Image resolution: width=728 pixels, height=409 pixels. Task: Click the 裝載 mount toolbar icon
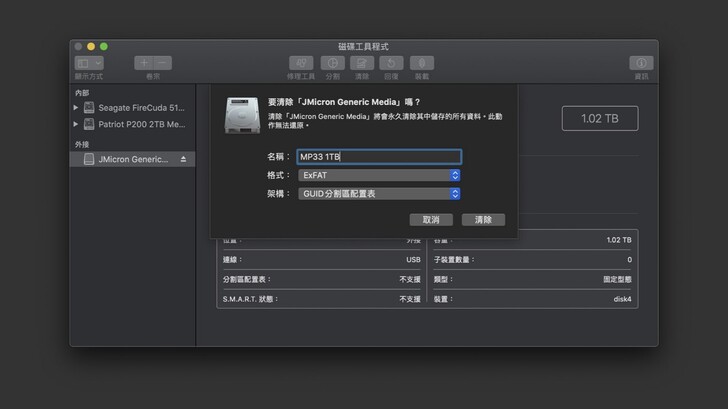coord(422,63)
